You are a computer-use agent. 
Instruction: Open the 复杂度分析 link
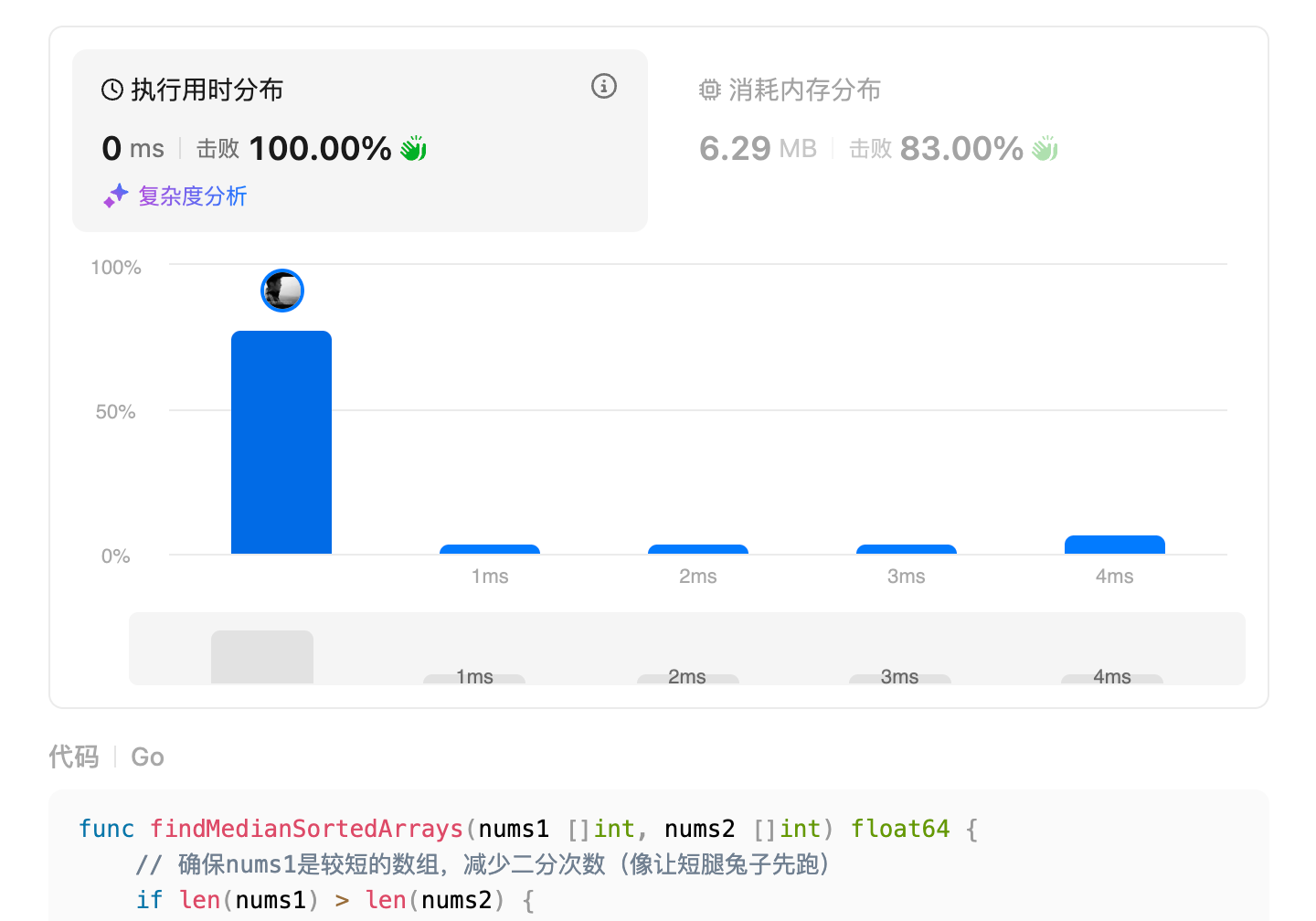(193, 196)
